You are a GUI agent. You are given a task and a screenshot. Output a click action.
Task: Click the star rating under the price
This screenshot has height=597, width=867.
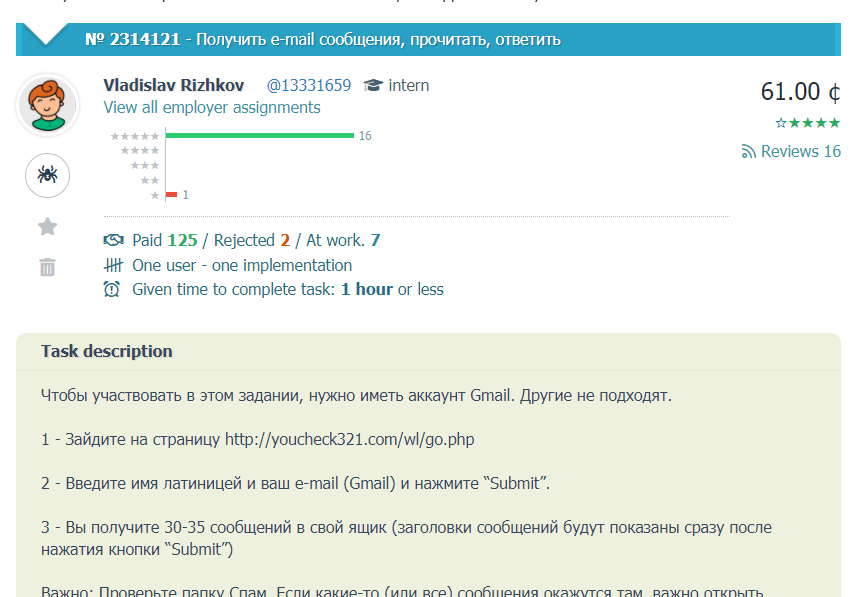(x=807, y=123)
